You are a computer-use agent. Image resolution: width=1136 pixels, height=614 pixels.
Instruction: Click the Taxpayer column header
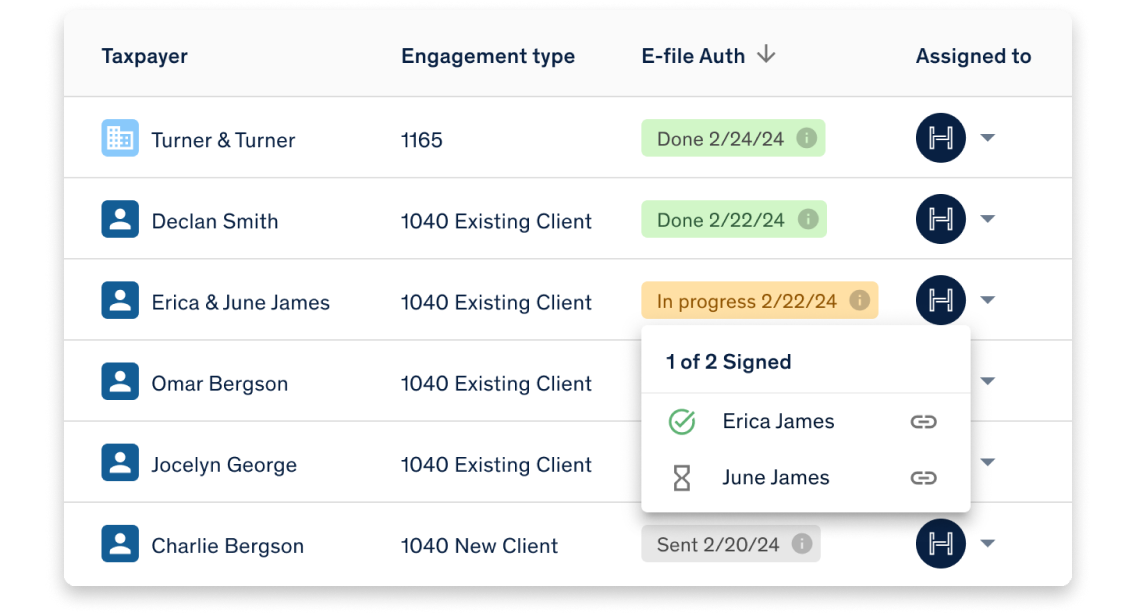click(x=144, y=57)
